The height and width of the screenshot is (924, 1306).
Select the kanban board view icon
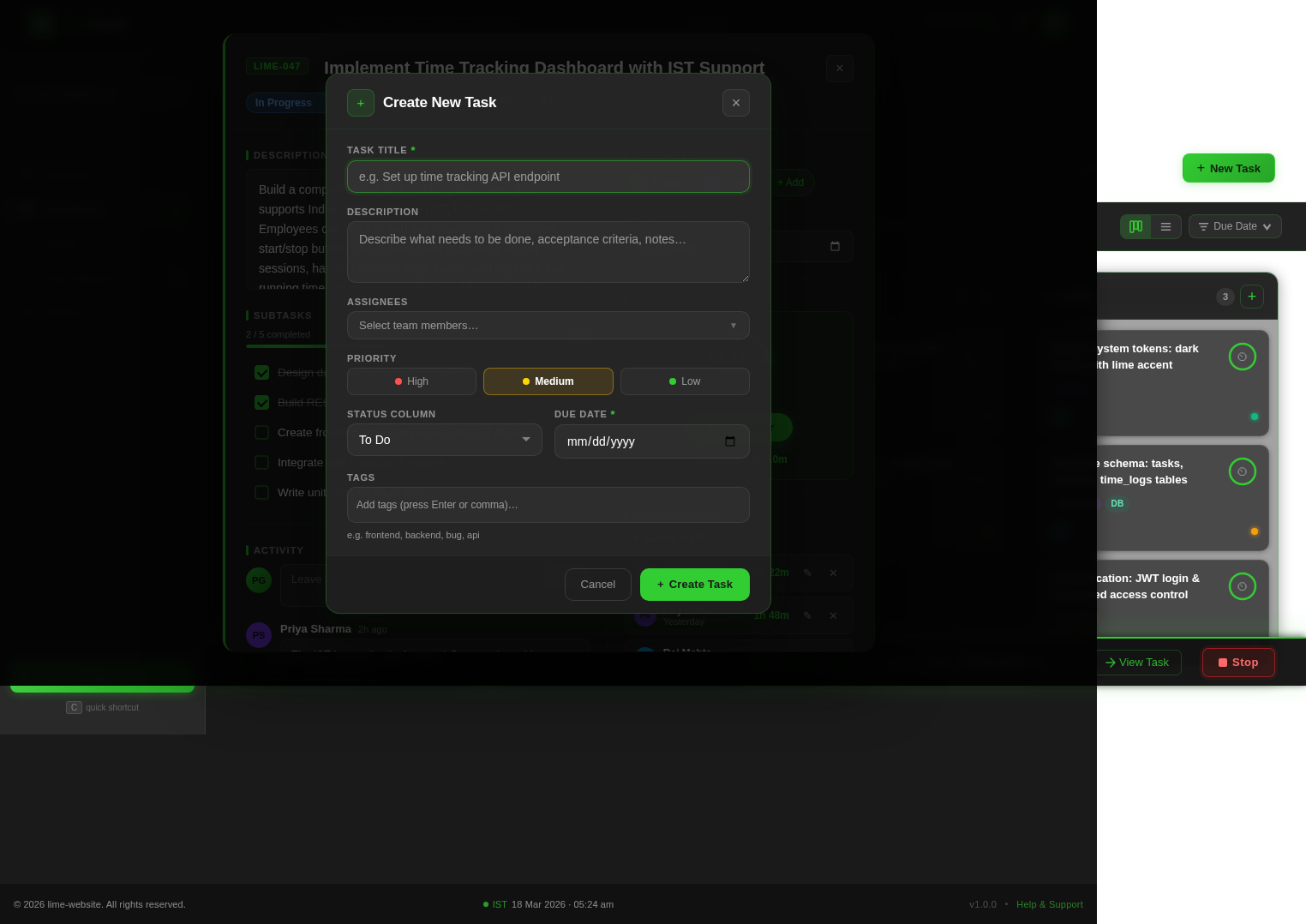point(1135,226)
